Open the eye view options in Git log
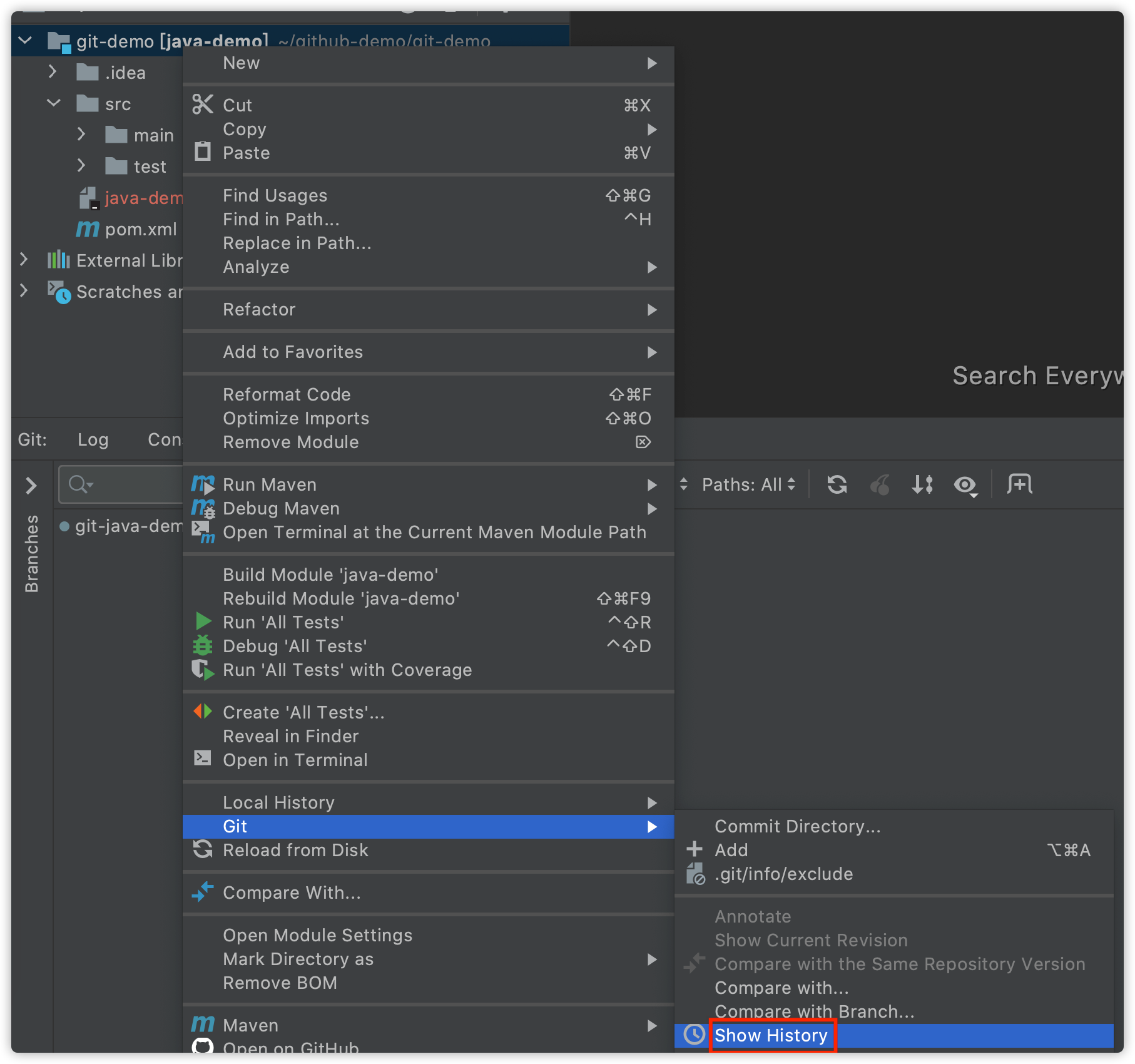Image resolution: width=1135 pixels, height=1064 pixels. click(x=965, y=485)
